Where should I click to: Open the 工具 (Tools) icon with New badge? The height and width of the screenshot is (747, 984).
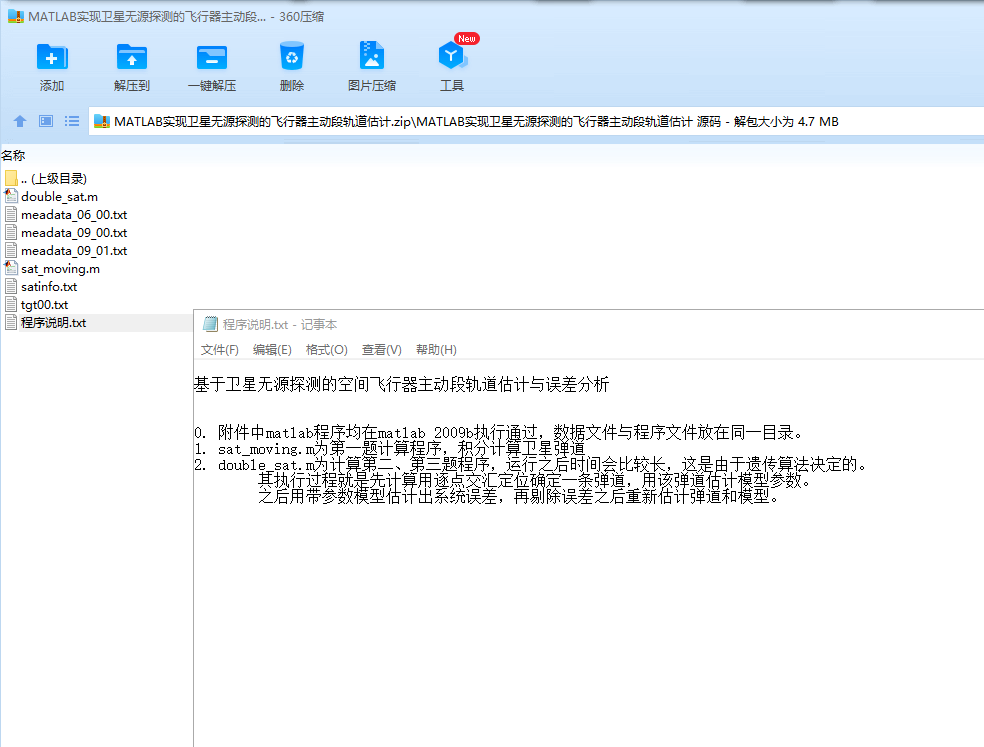tap(452, 55)
